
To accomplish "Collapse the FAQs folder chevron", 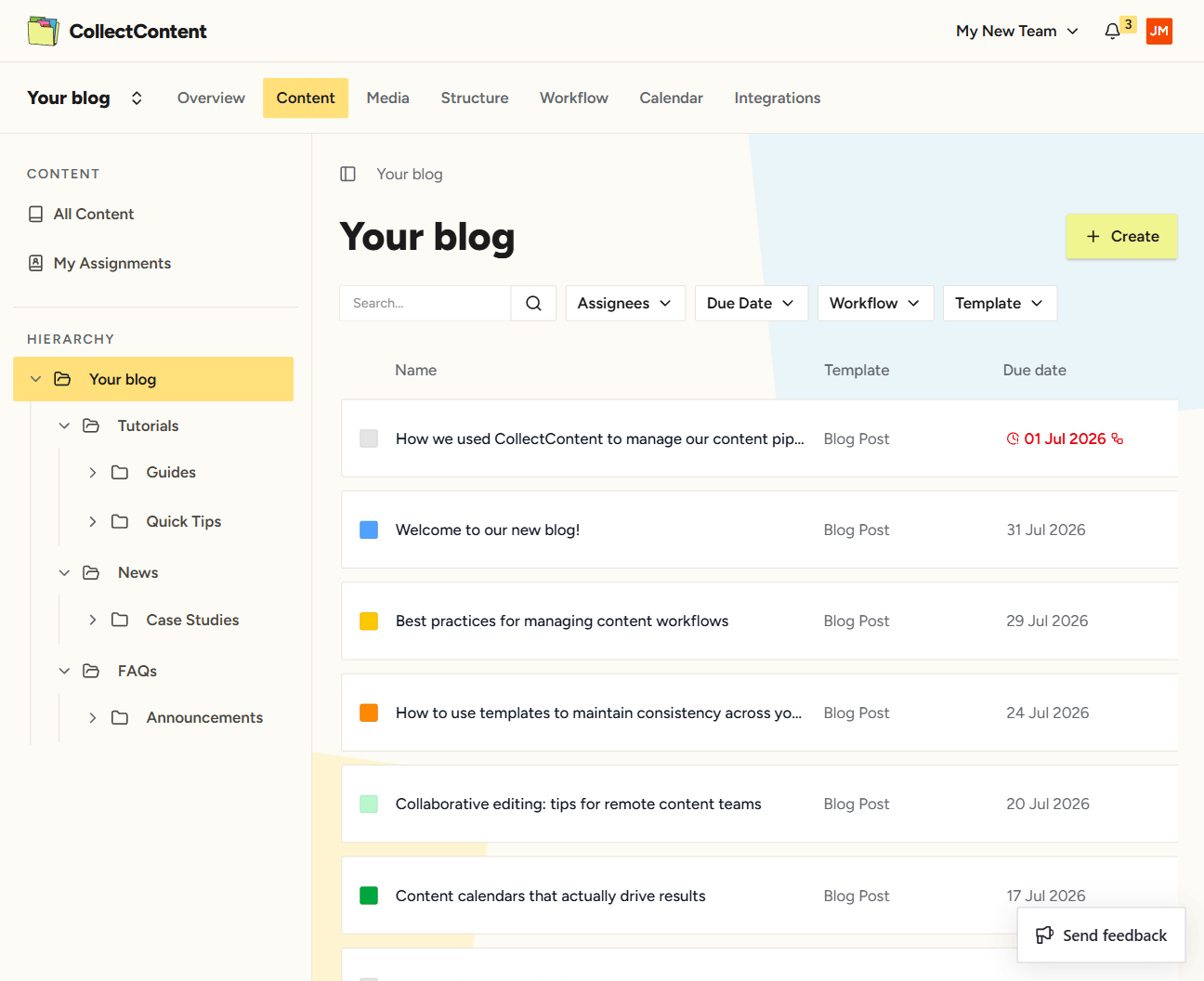I will 64,671.
